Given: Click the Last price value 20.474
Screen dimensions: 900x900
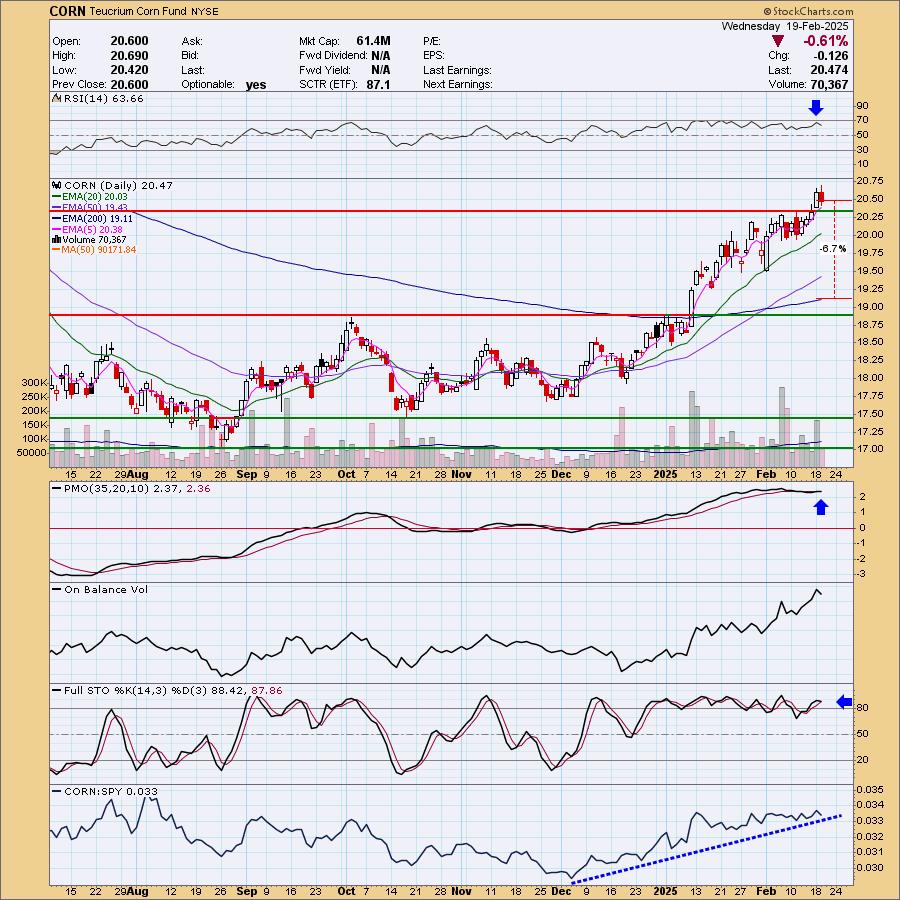Looking at the screenshot, I should pos(829,70).
